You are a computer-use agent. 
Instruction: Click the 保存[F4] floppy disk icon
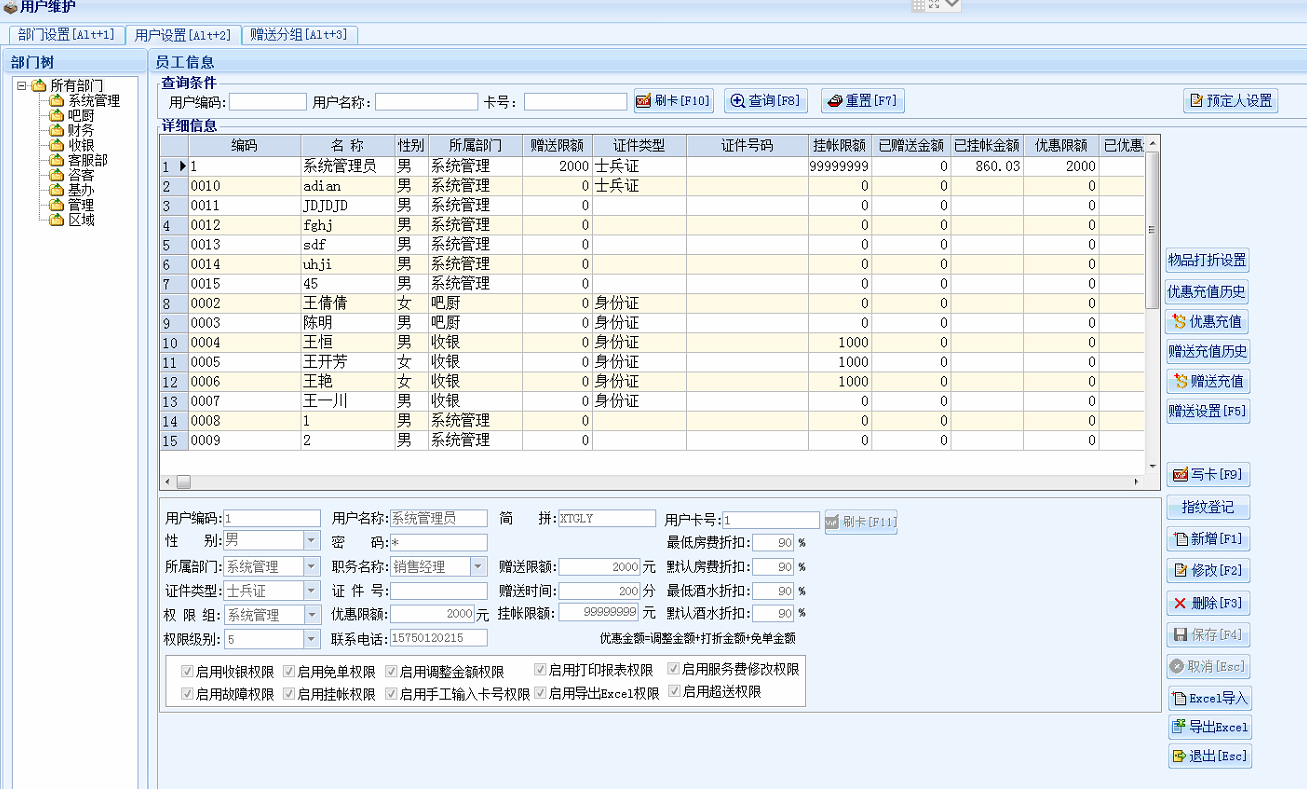tap(1180, 635)
